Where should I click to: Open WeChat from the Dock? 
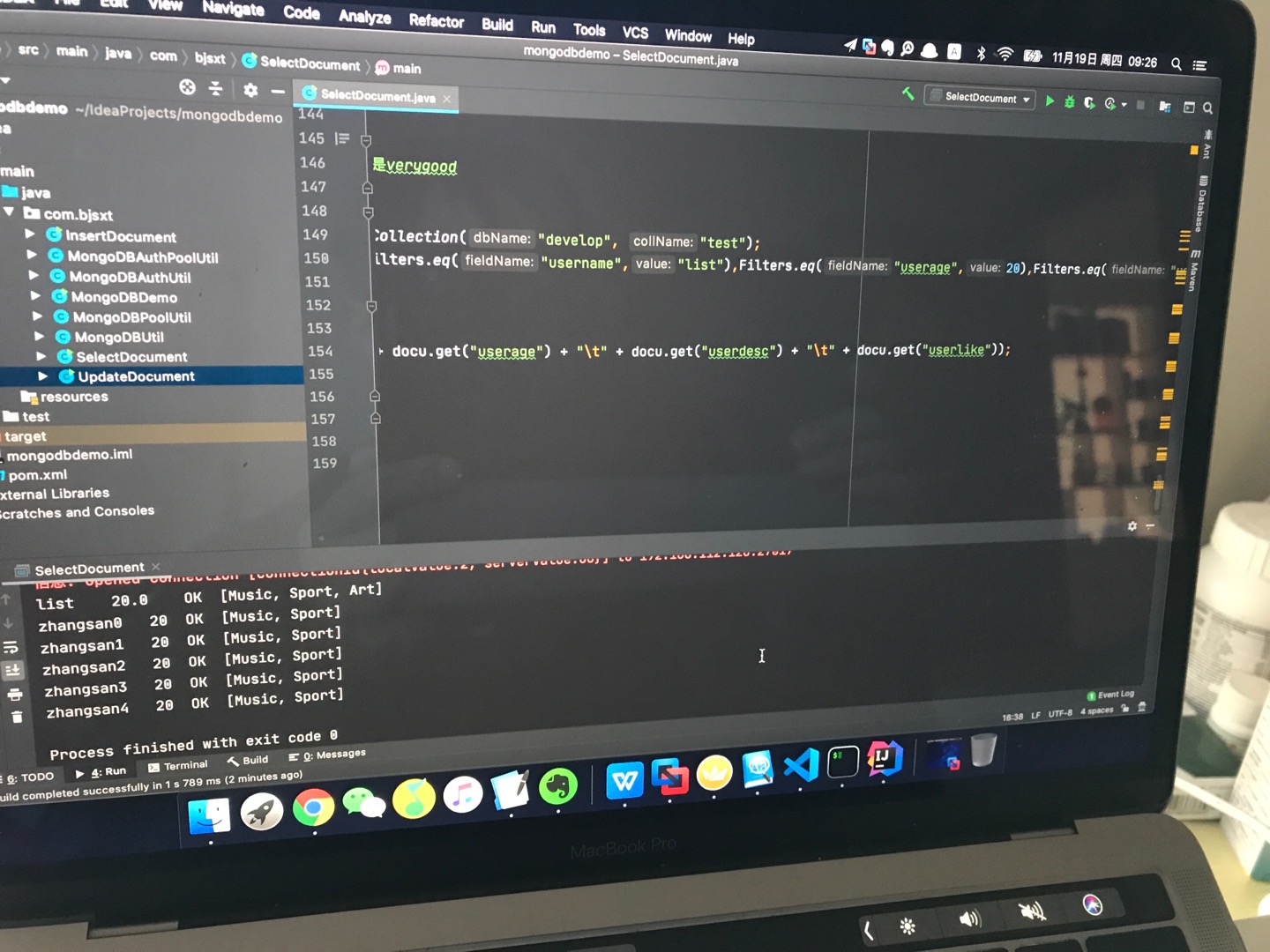pyautogui.click(x=363, y=802)
